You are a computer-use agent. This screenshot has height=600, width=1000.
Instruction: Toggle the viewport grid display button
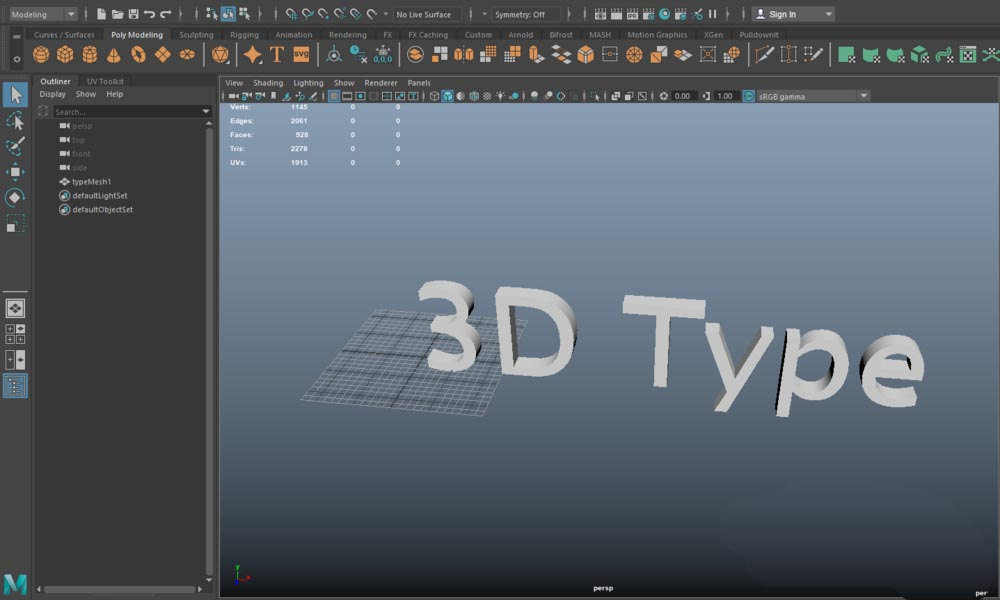(x=334, y=96)
